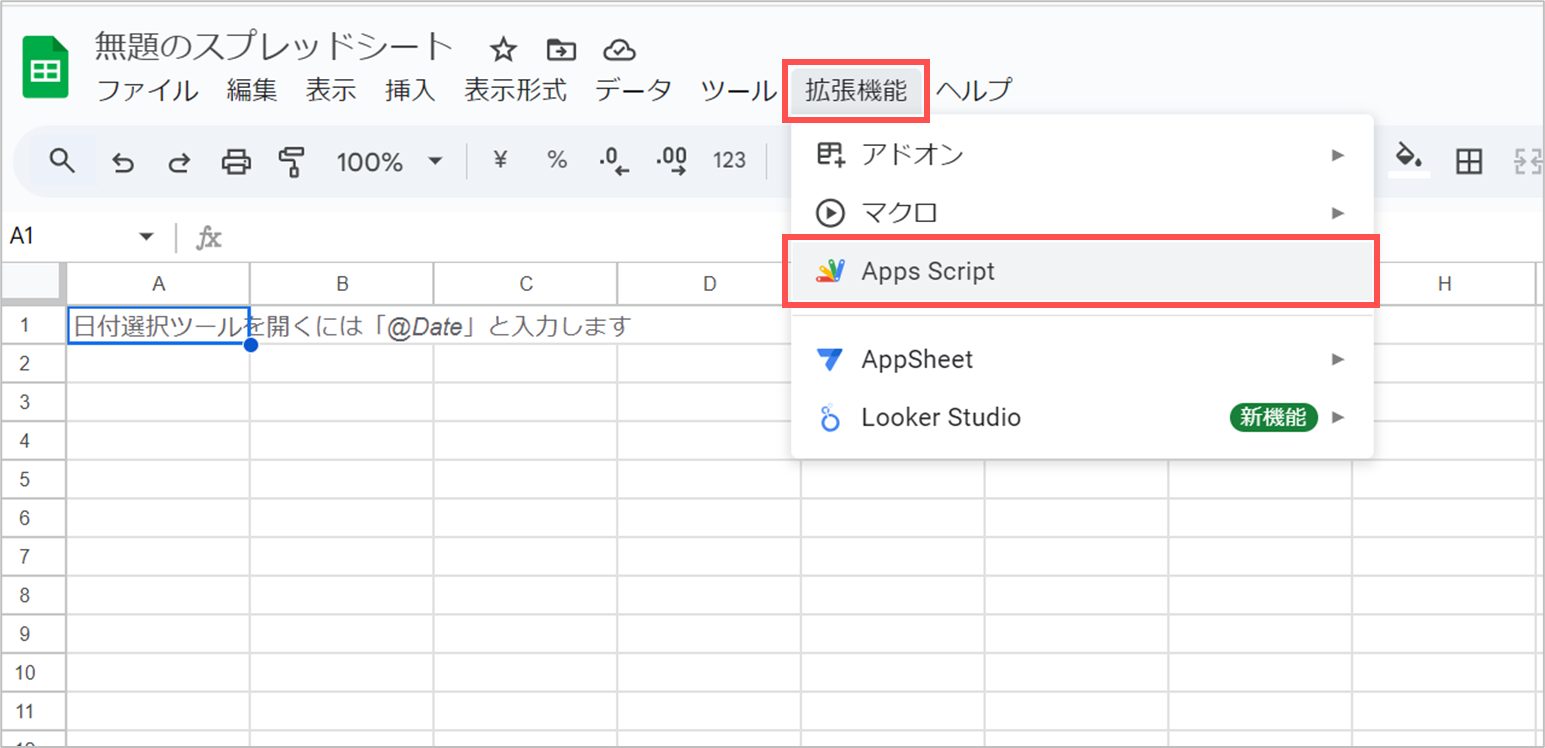Screen dimensions: 1545x748
Task: Decrease decimal places
Action: pyautogui.click(x=613, y=162)
